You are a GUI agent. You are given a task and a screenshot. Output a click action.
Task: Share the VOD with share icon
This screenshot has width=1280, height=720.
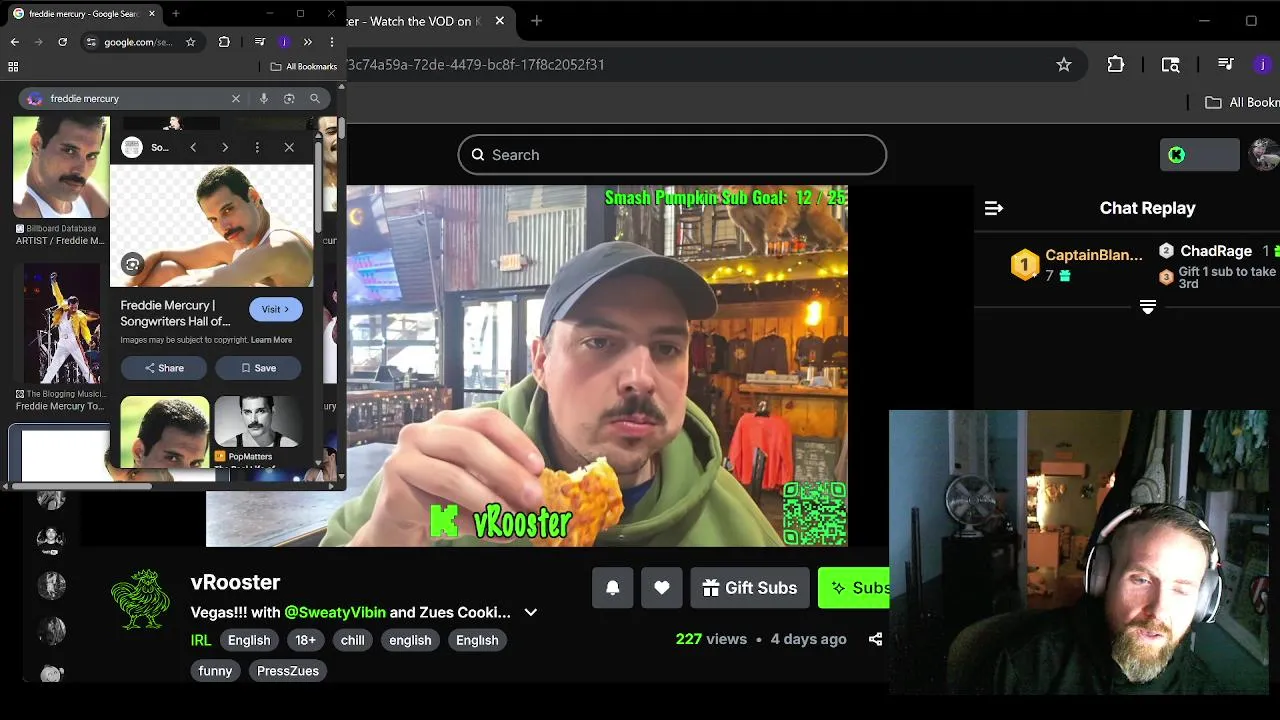pos(875,639)
